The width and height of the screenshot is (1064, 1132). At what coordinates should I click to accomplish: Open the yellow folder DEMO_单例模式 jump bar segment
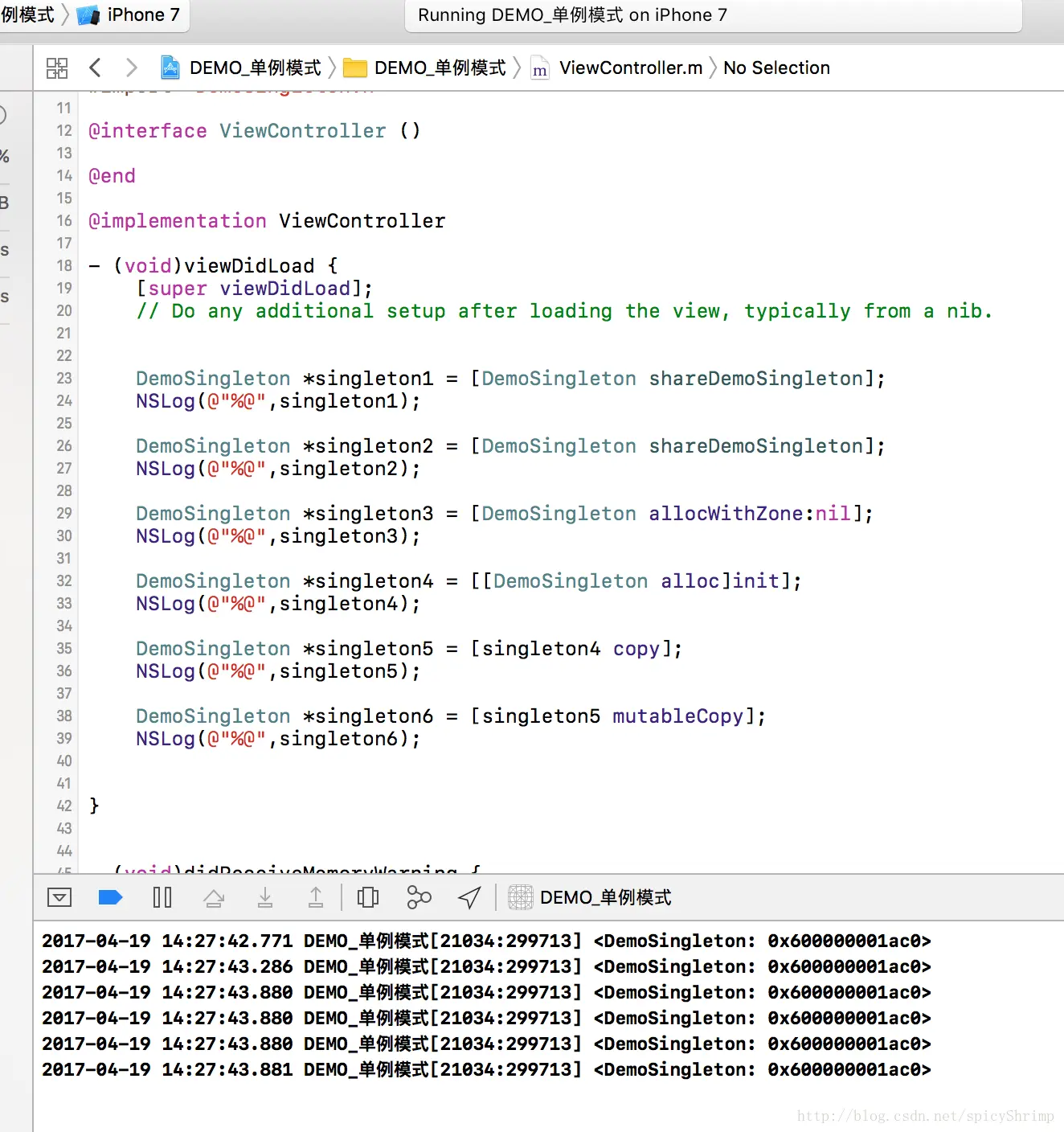click(x=425, y=68)
